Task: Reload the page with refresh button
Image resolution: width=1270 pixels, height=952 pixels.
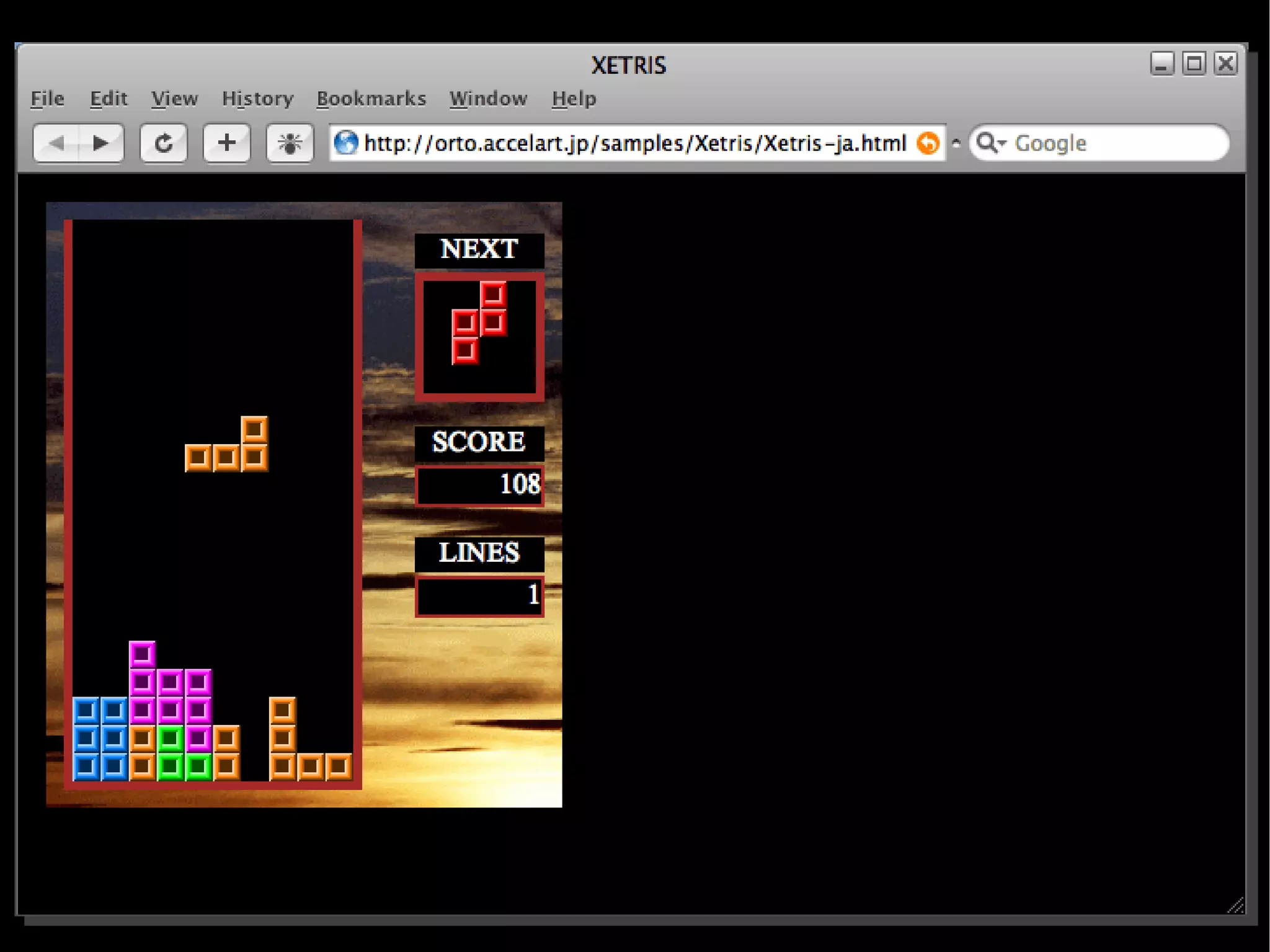Action: [164, 143]
